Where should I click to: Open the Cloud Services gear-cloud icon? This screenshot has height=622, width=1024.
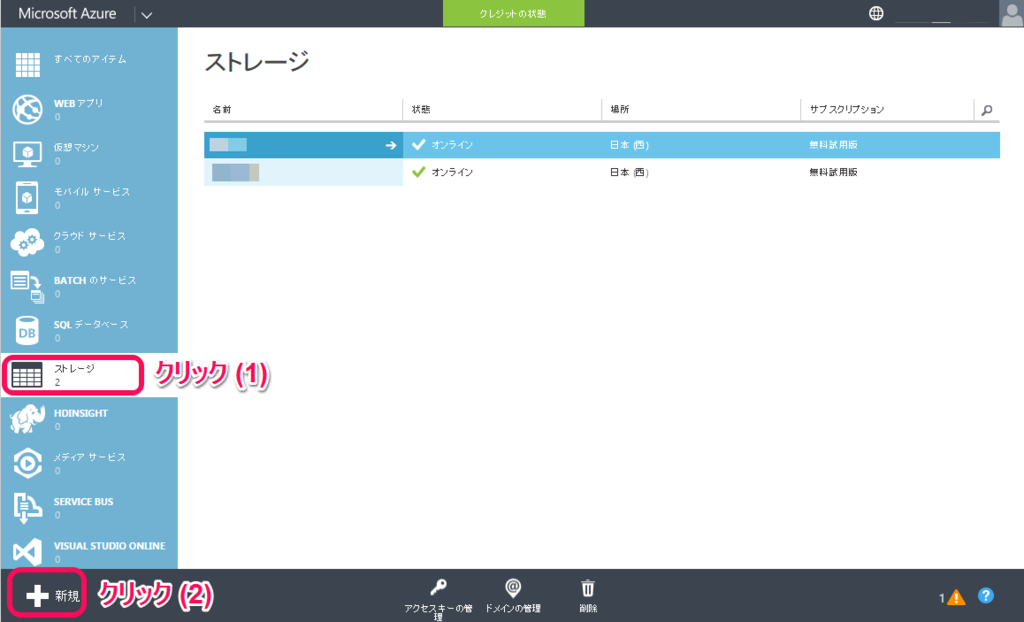click(x=27, y=242)
